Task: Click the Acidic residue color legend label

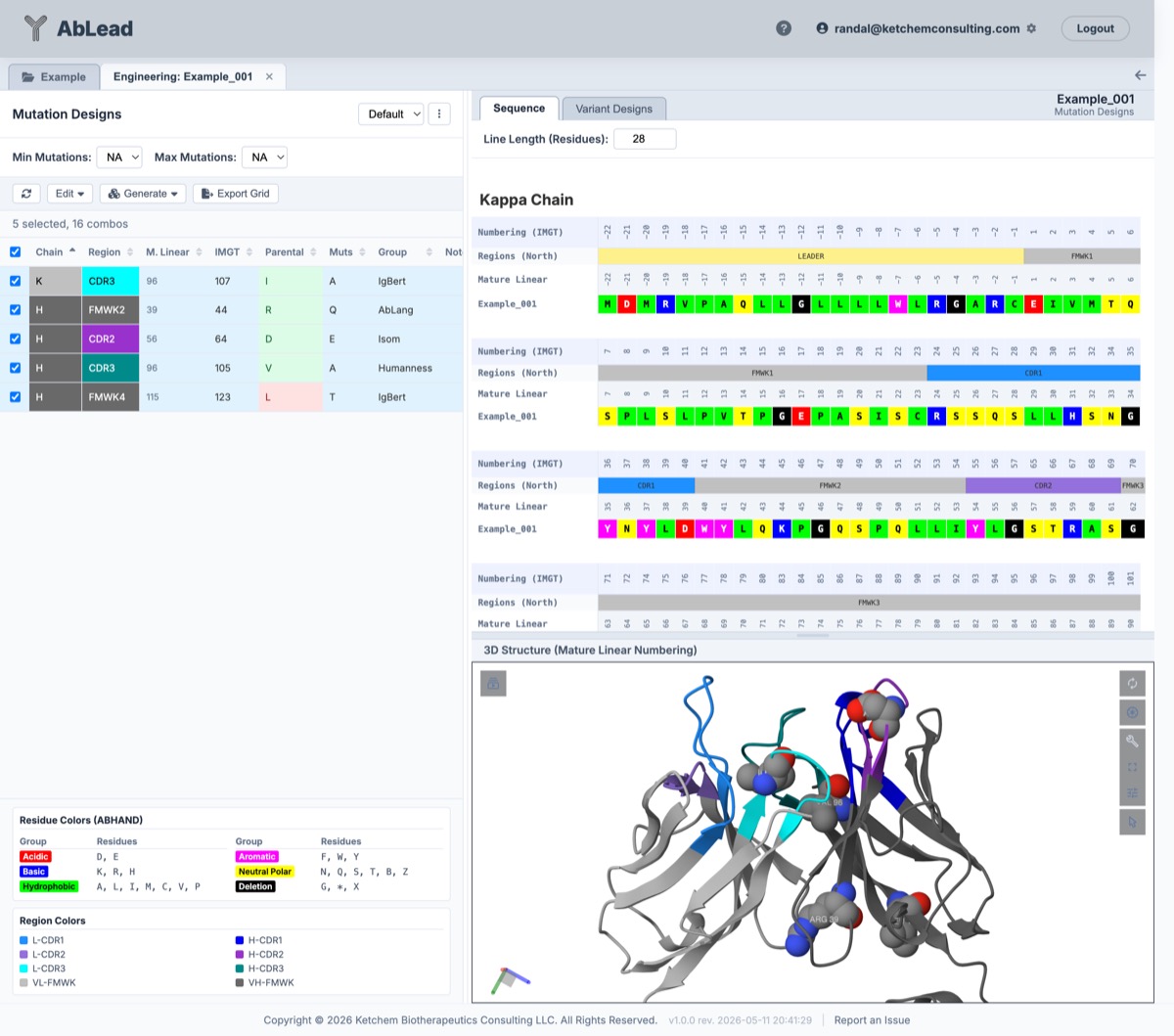Action: point(35,857)
